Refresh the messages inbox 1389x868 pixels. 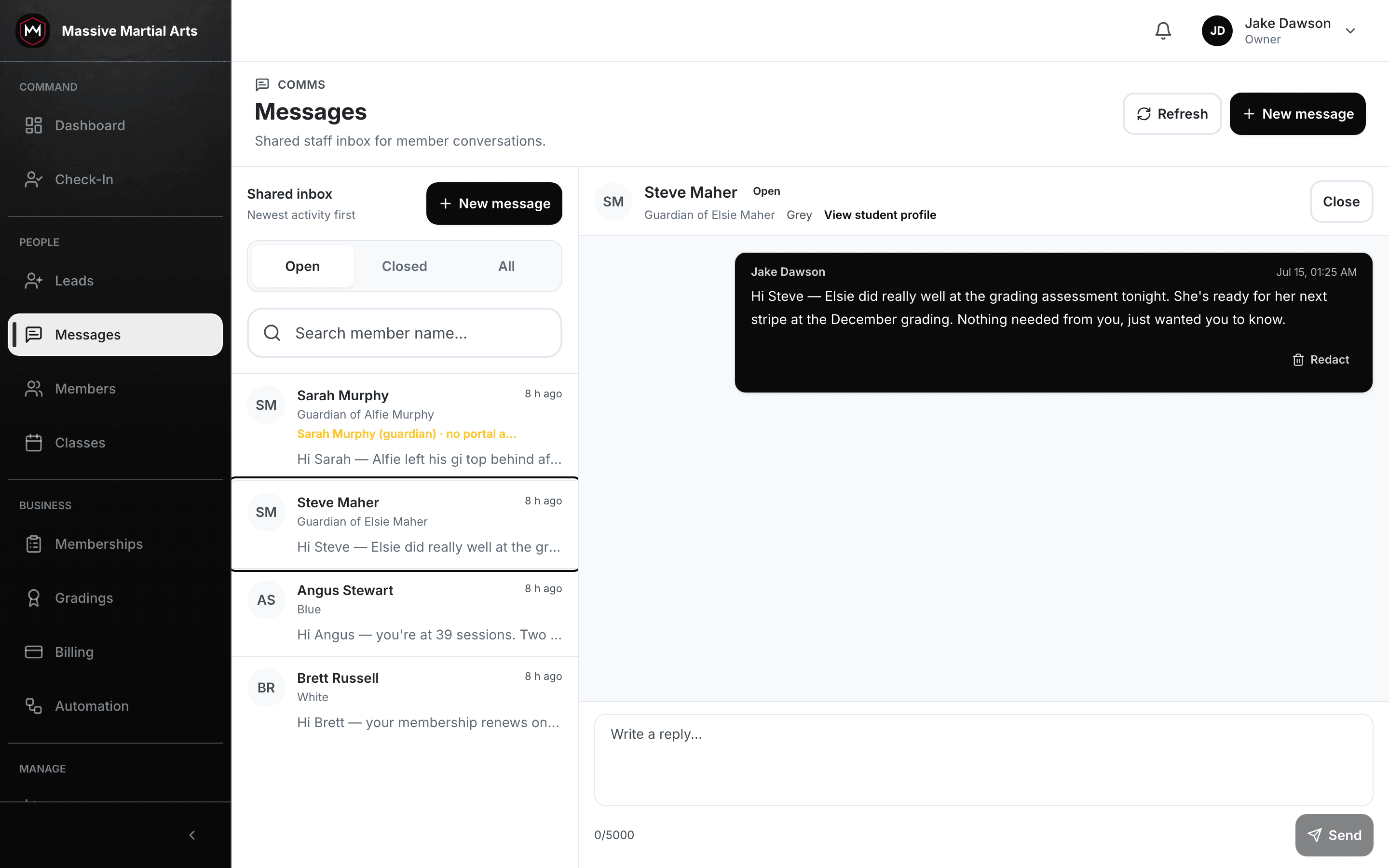pyautogui.click(x=1172, y=114)
